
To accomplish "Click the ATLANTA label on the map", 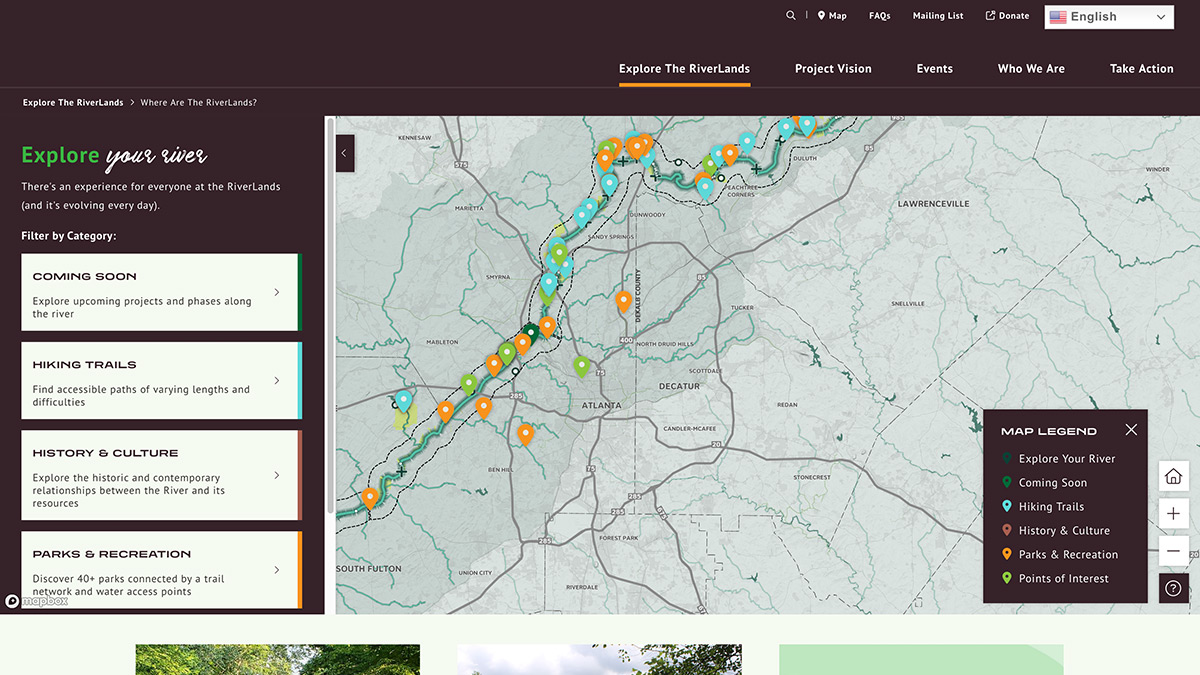I will tap(602, 406).
